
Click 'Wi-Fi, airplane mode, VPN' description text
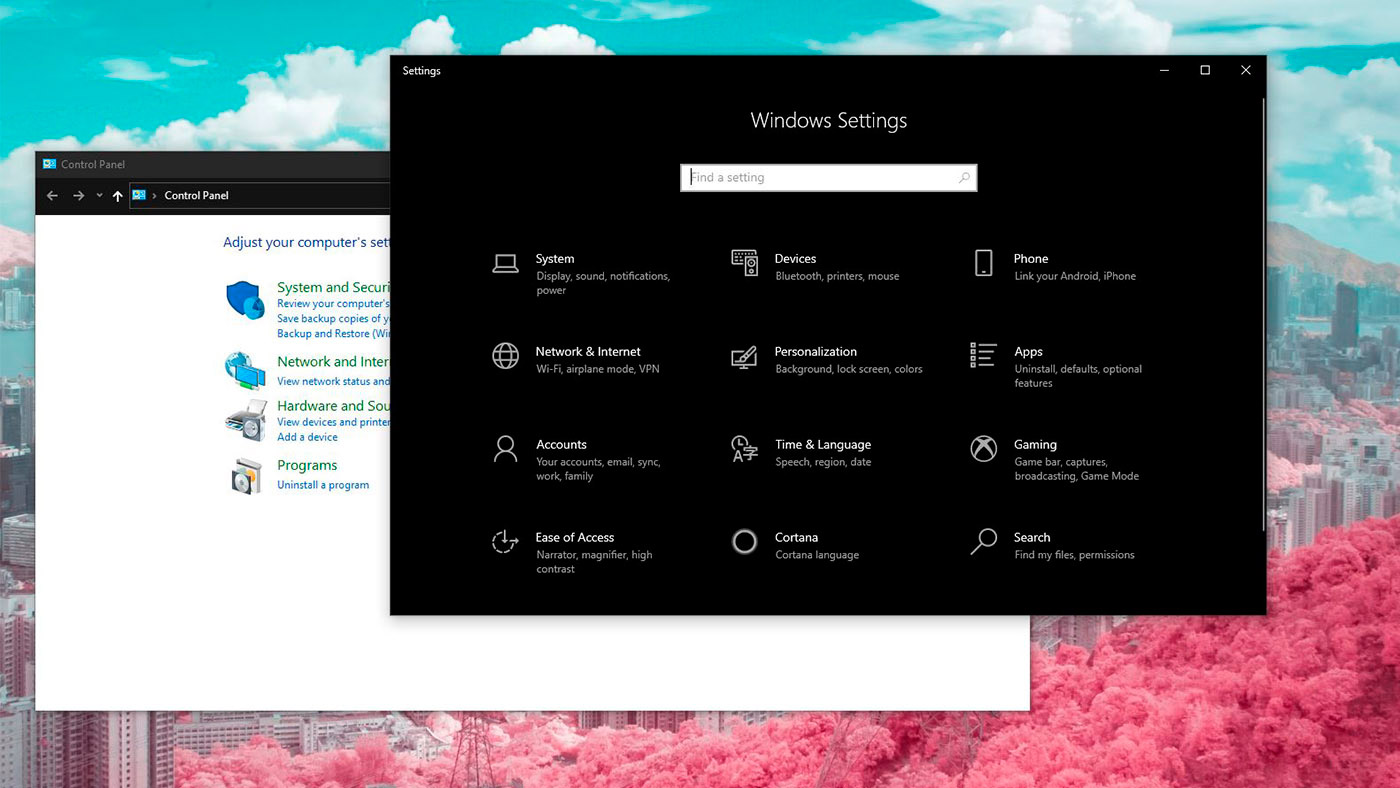[598, 369]
